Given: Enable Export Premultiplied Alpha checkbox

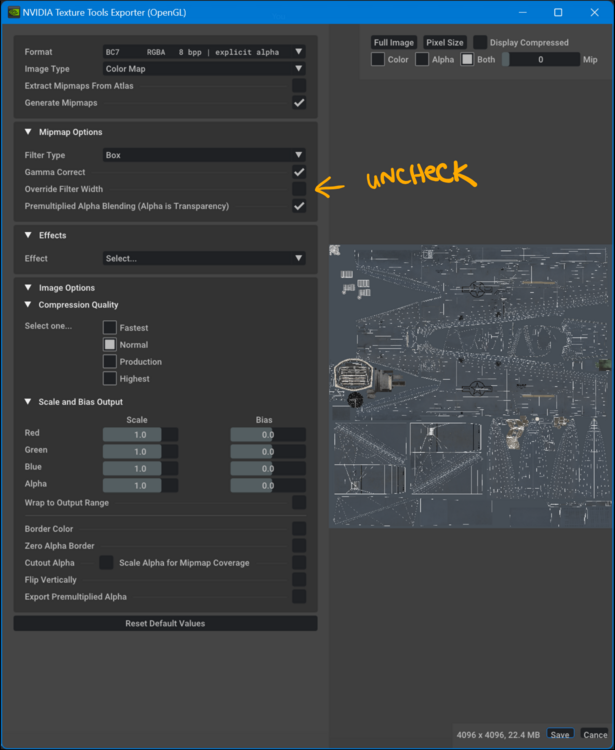Looking at the screenshot, I should coord(299,596).
